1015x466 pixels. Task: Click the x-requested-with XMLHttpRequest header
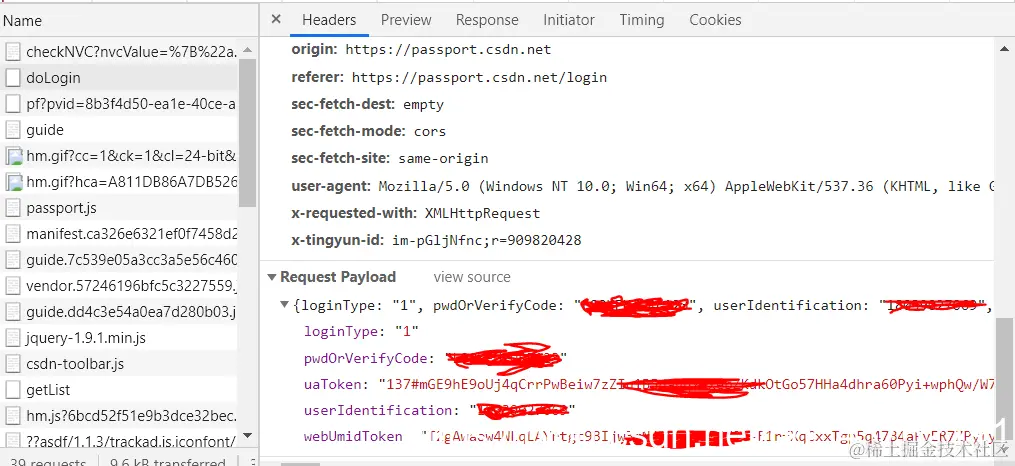(416, 213)
